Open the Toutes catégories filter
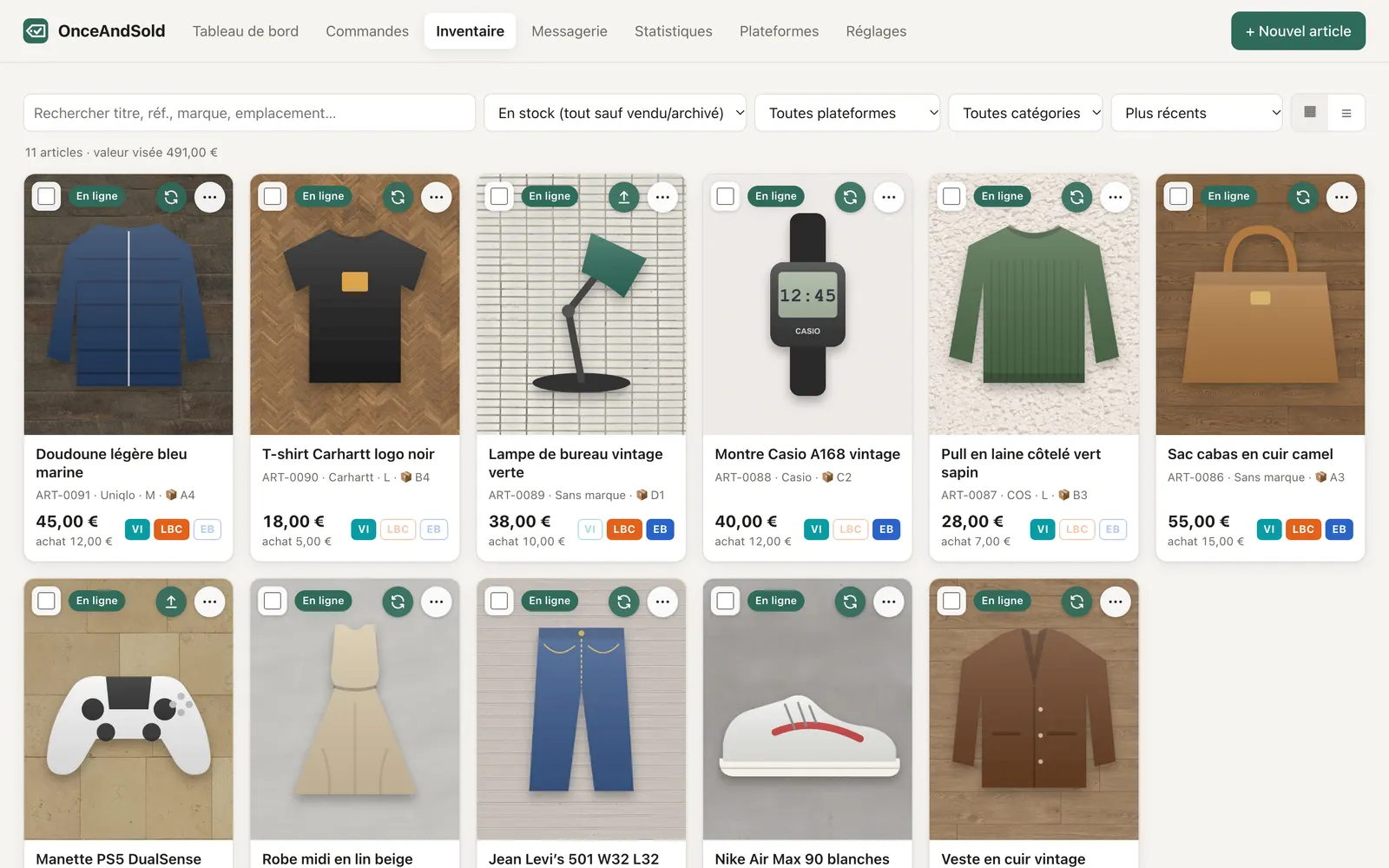Viewport: 1389px width, 868px height. pyautogui.click(x=1025, y=113)
